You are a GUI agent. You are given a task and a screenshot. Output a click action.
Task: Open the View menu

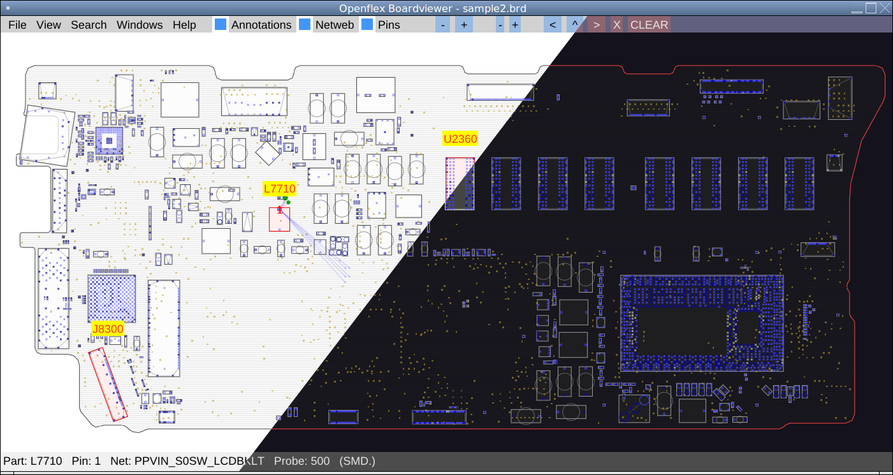tap(48, 24)
